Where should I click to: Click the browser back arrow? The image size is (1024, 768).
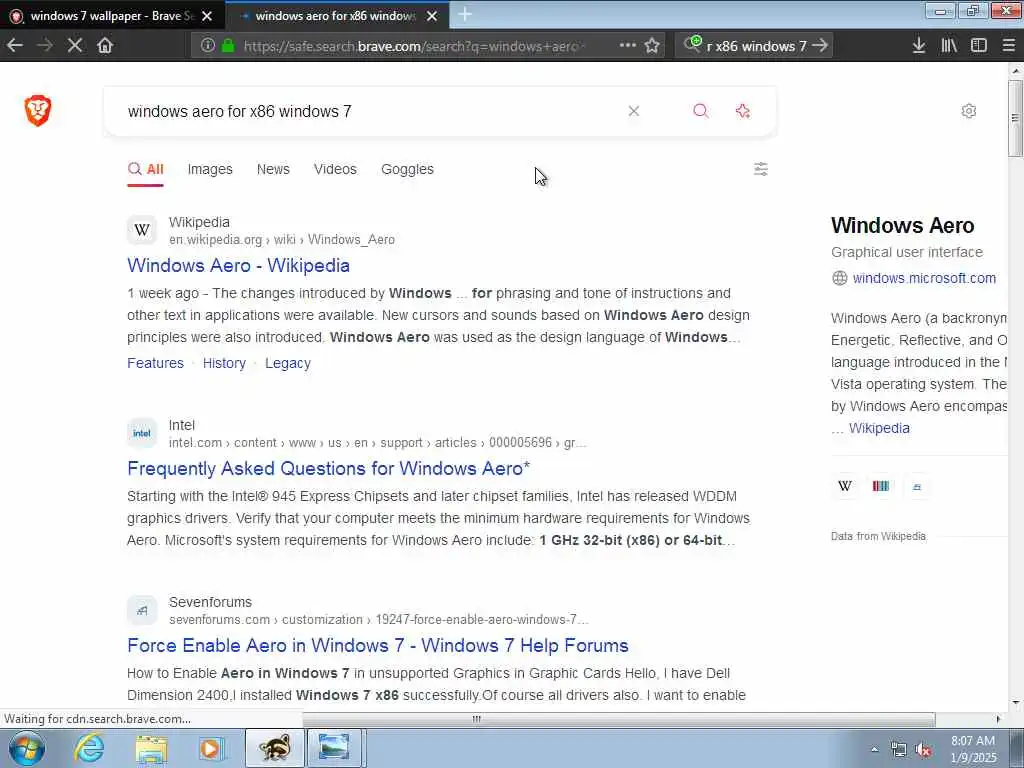(15, 45)
